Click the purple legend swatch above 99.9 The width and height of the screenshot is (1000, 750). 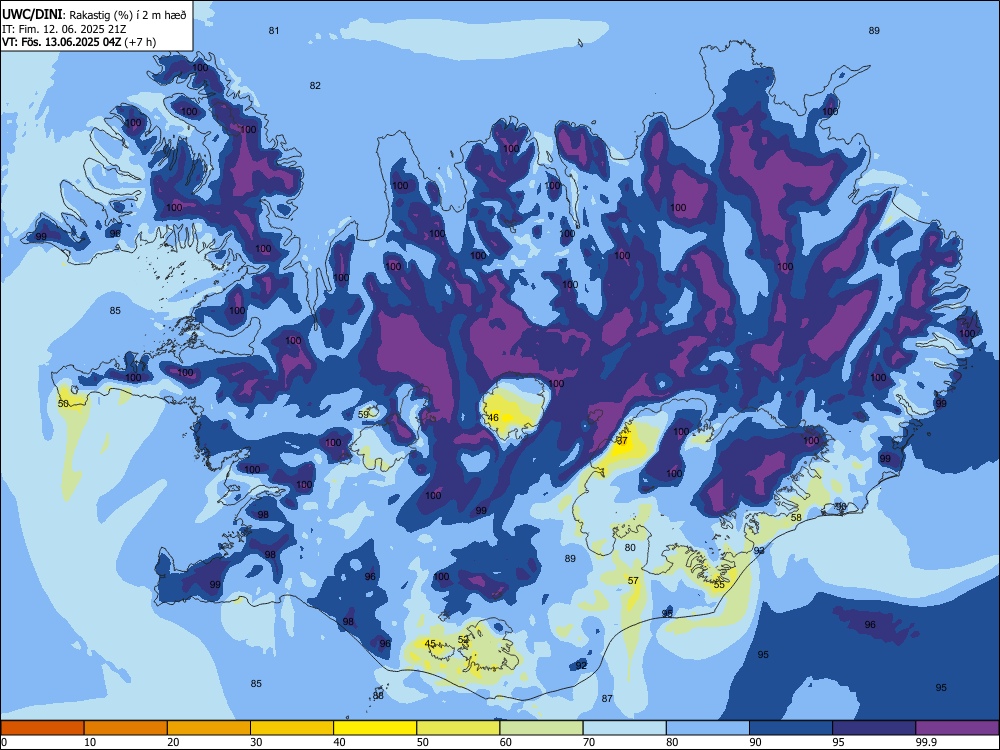coord(957,728)
